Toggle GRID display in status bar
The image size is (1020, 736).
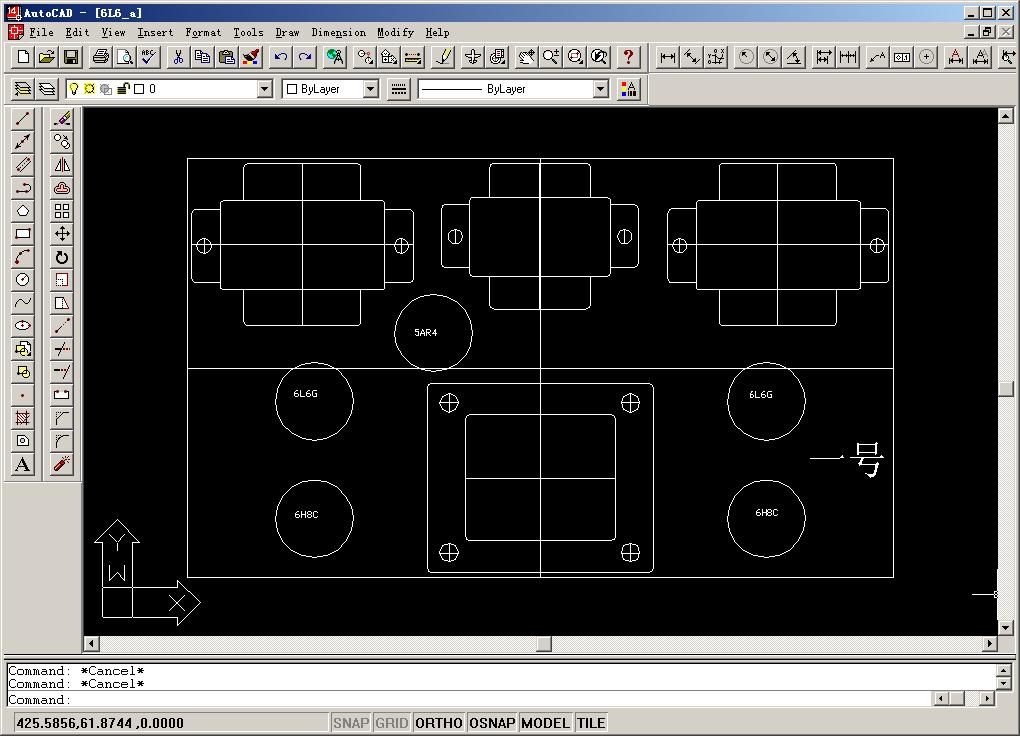click(x=392, y=723)
